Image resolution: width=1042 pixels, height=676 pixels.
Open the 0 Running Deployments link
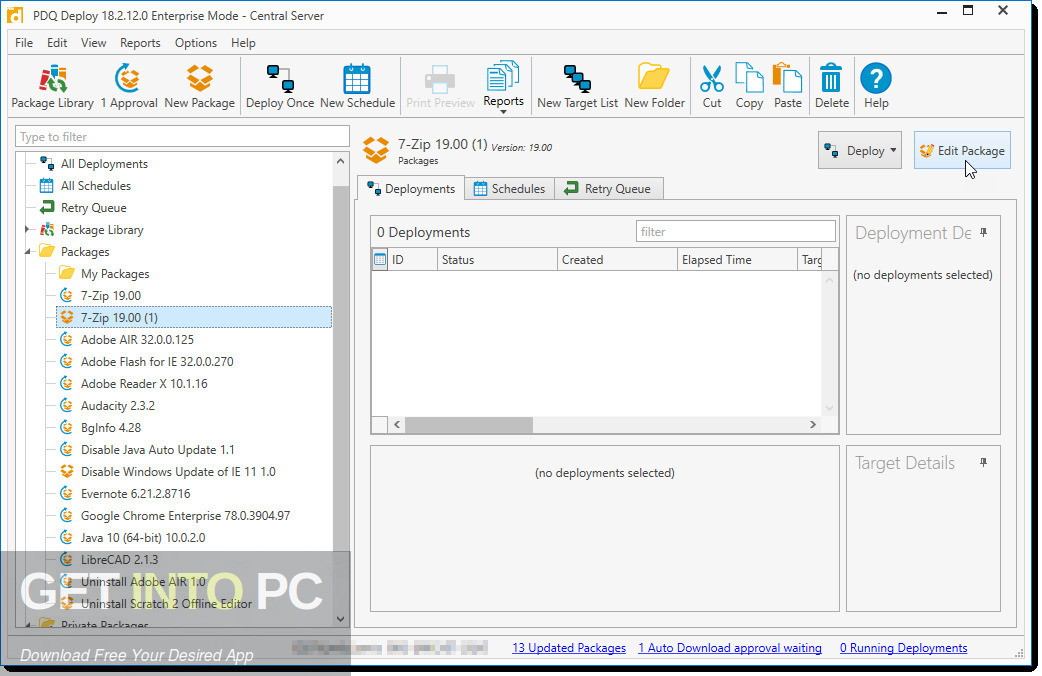[903, 647]
